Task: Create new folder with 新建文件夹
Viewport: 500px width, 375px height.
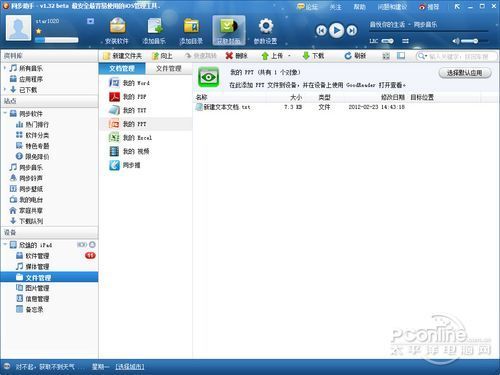Action: coord(122,56)
